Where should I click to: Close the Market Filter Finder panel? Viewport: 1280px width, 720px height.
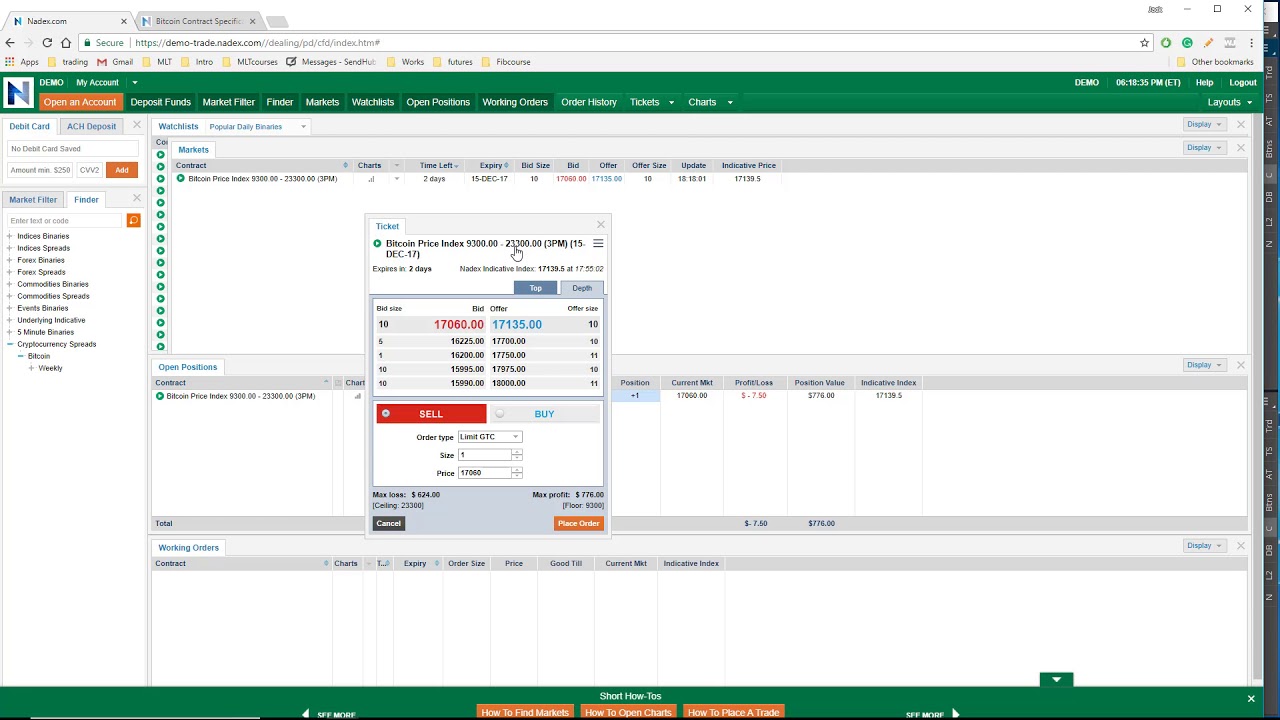point(137,198)
